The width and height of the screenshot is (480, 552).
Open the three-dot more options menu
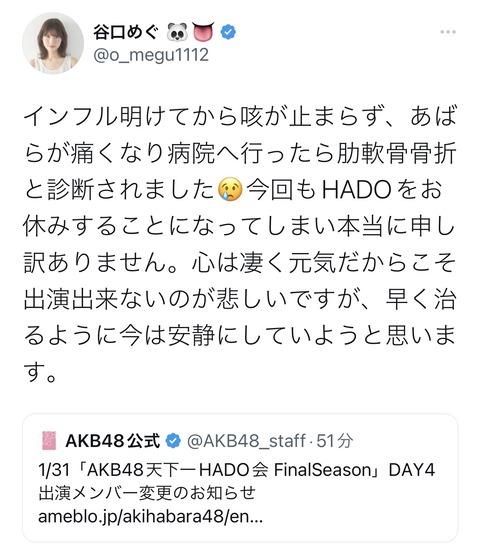click(x=448, y=32)
